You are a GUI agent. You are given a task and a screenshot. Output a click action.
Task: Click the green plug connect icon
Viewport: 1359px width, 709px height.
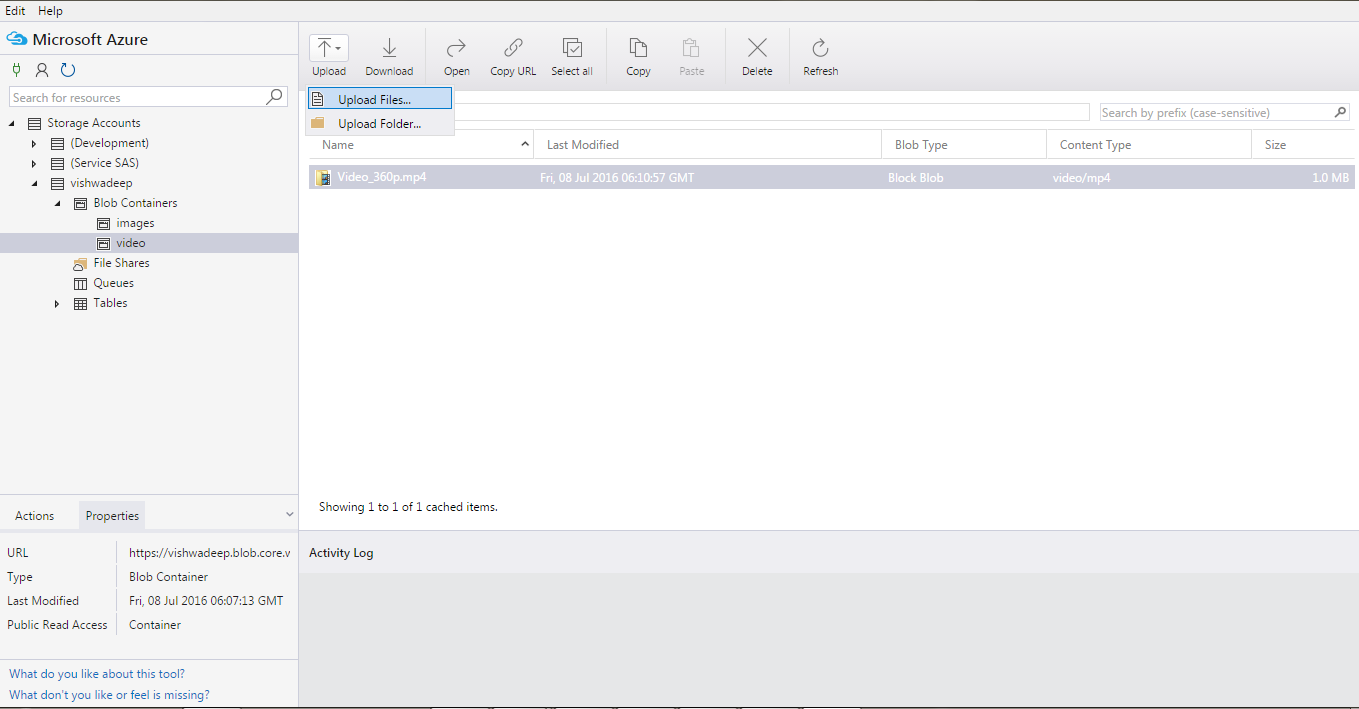(x=16, y=70)
